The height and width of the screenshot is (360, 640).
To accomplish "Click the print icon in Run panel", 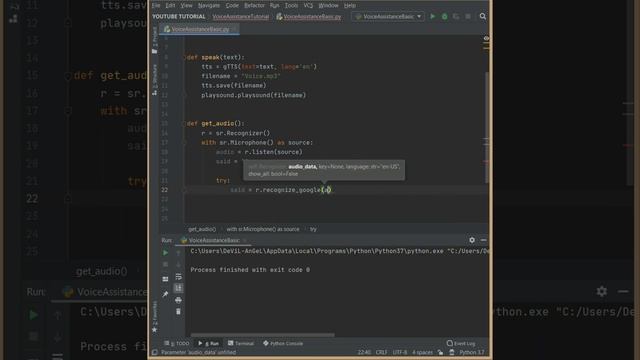I will click(x=178, y=300).
